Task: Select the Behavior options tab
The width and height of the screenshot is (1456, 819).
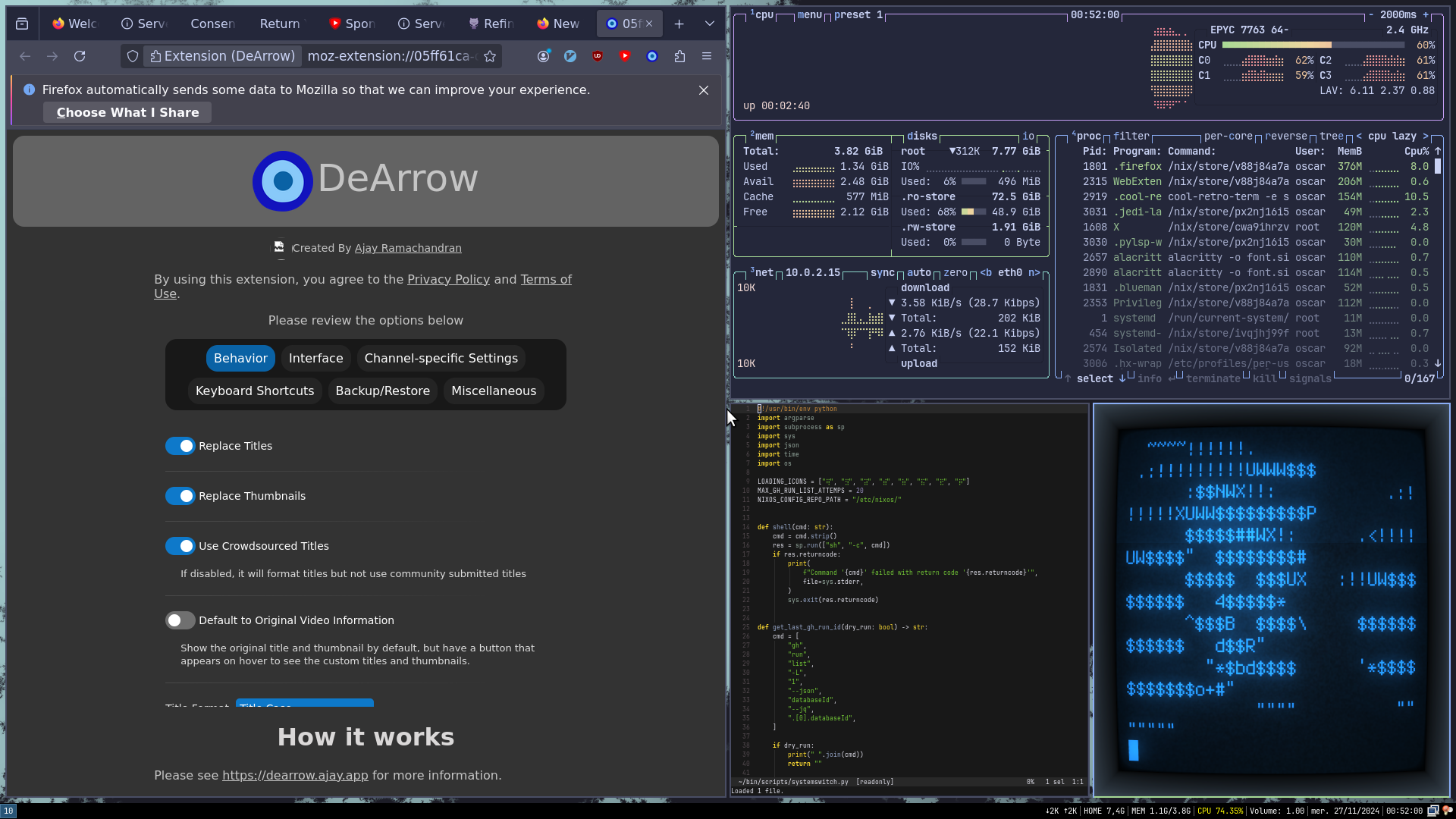Action: pos(240,359)
